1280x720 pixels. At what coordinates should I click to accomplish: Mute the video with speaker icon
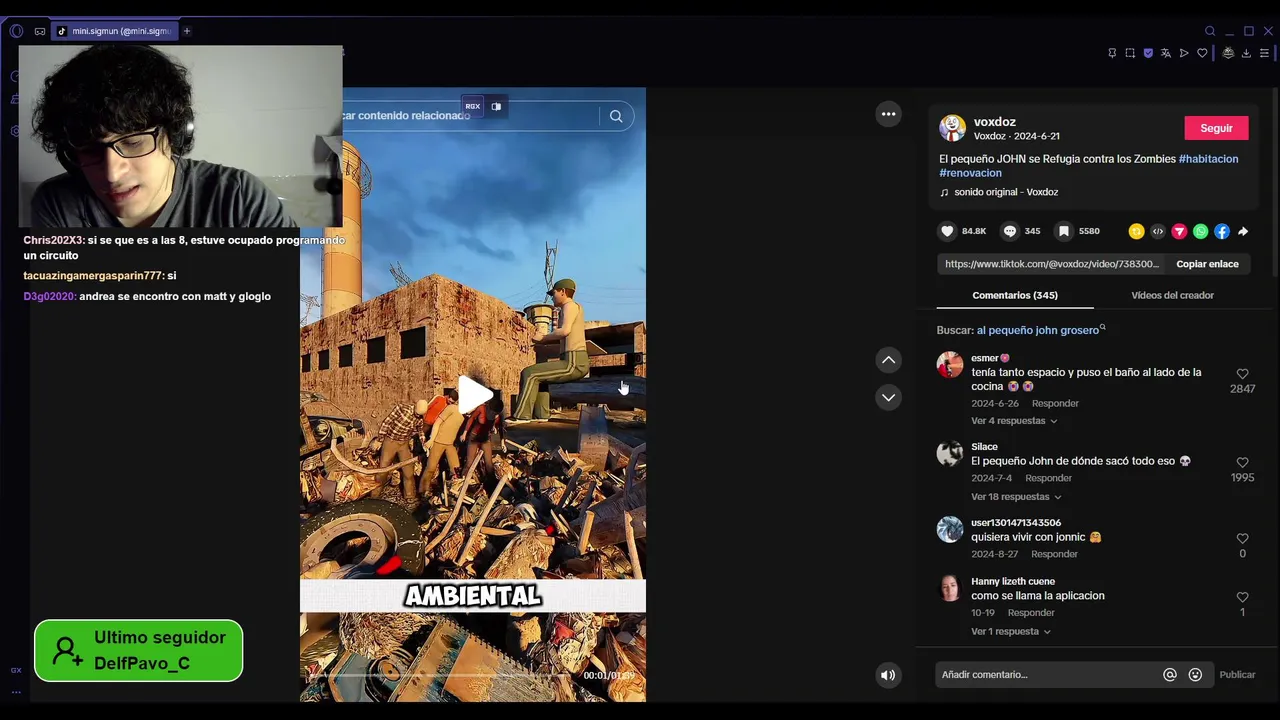tap(888, 675)
